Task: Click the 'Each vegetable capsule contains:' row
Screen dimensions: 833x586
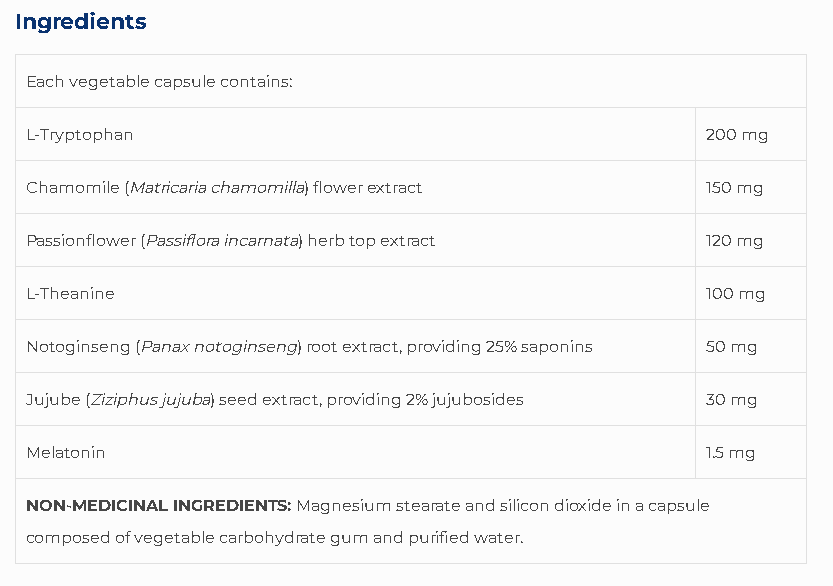Action: 159,82
